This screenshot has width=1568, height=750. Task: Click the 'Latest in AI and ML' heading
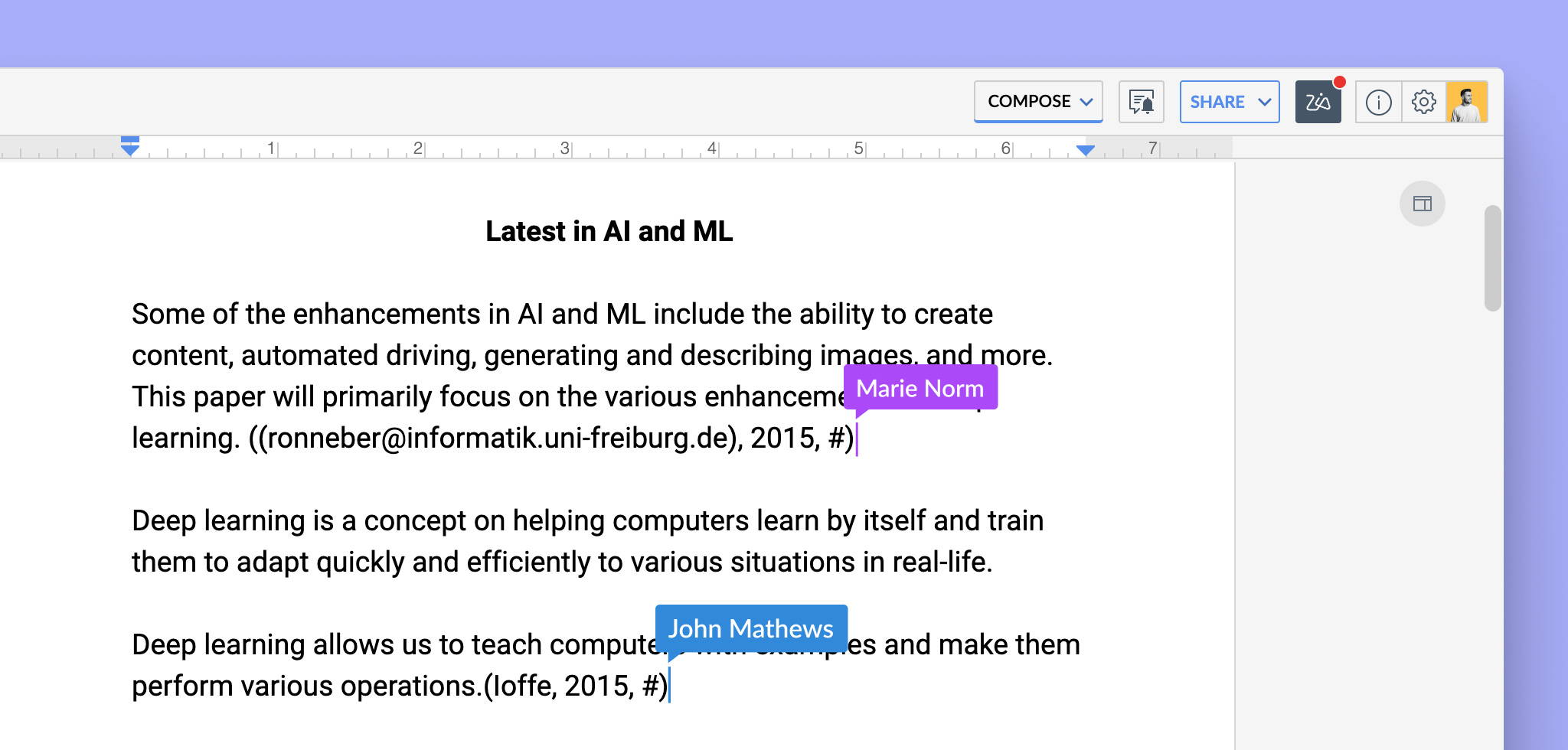pyautogui.click(x=609, y=231)
